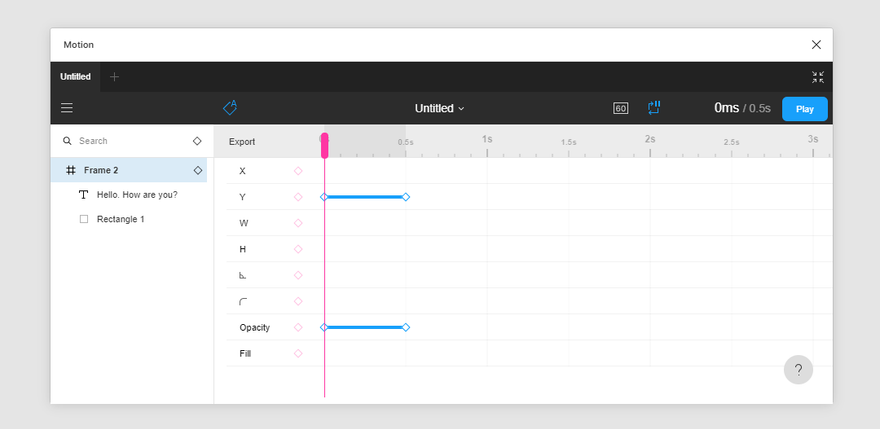Click the 60 fps frame rate icon
This screenshot has height=429, width=880.
[x=620, y=108]
